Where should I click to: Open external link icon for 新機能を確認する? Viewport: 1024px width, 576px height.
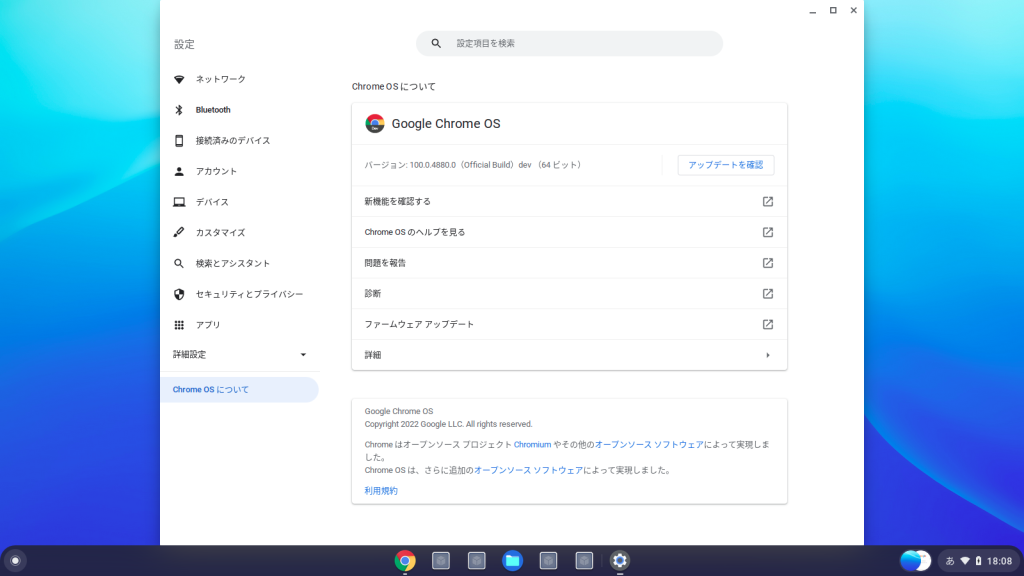[x=768, y=202]
